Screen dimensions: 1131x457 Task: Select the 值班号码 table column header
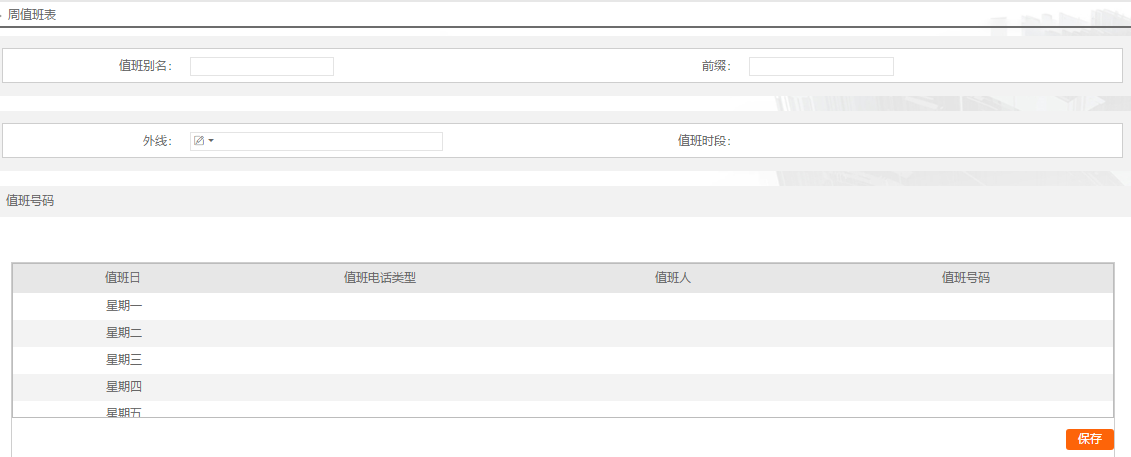click(x=966, y=278)
